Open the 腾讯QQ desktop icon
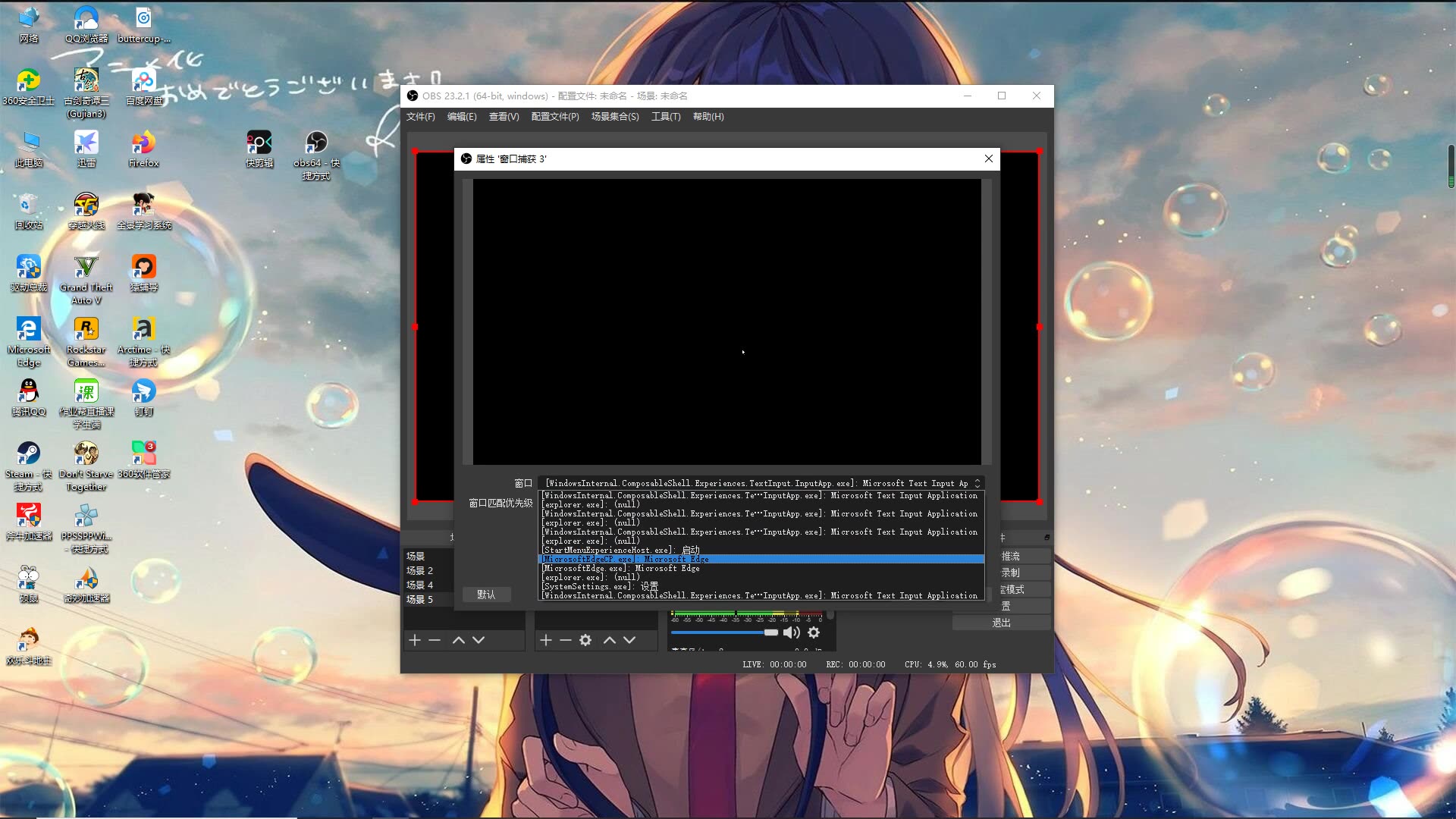This screenshot has height=819, width=1456. (29, 398)
